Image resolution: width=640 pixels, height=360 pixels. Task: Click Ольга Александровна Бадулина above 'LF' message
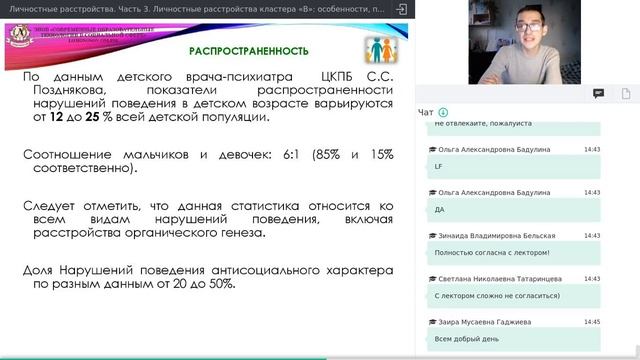click(x=494, y=150)
